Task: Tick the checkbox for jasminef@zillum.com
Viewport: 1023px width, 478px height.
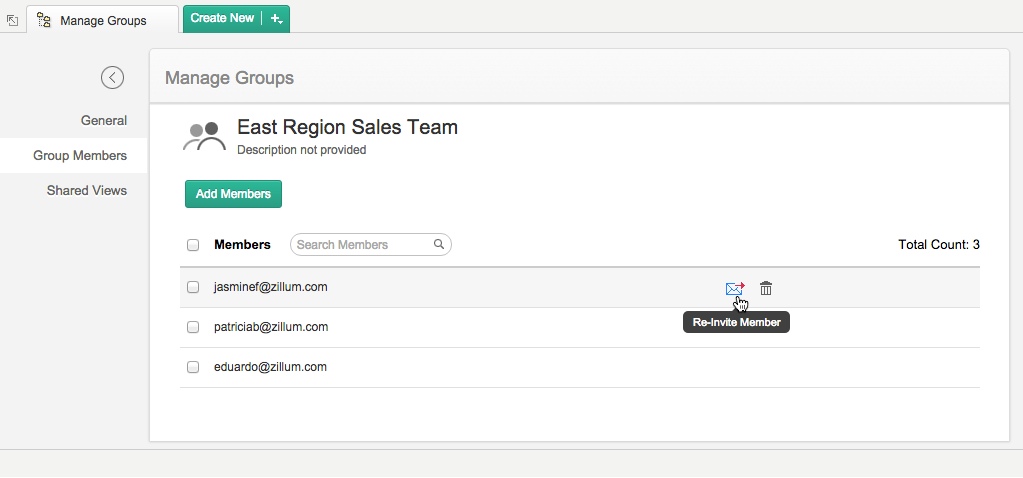Action: click(193, 287)
